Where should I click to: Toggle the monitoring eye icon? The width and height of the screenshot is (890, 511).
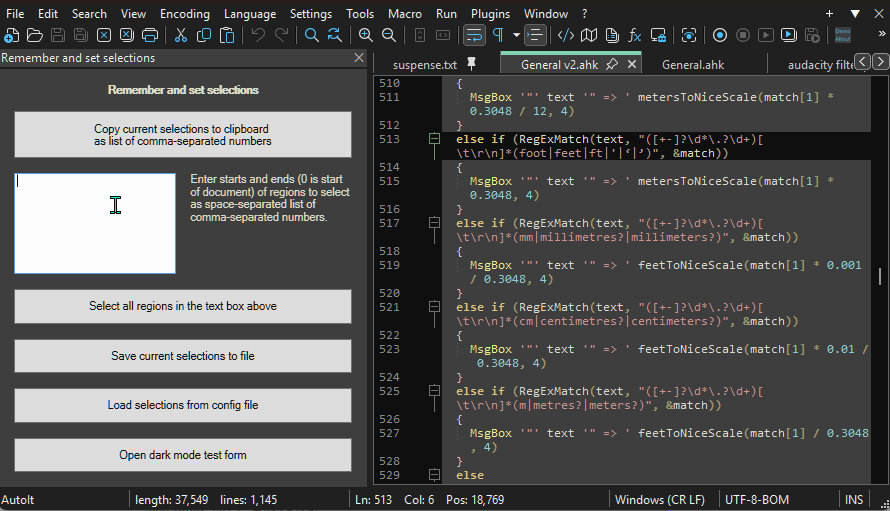tap(689, 35)
